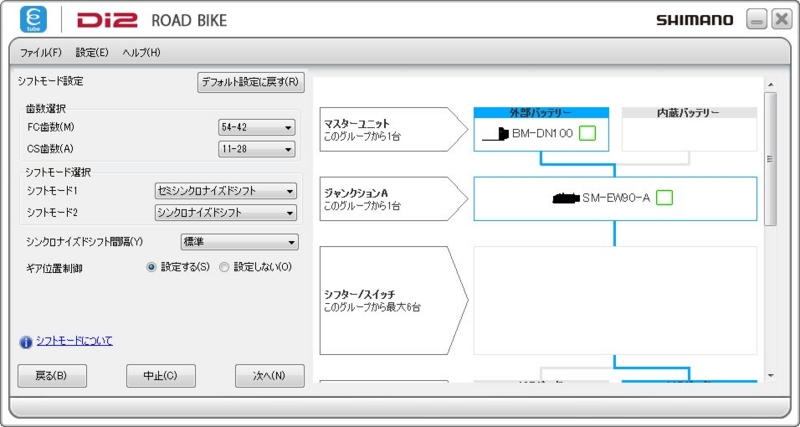Click the 中止(C) button
Viewport: 800px width, 427px height.
[161, 376]
